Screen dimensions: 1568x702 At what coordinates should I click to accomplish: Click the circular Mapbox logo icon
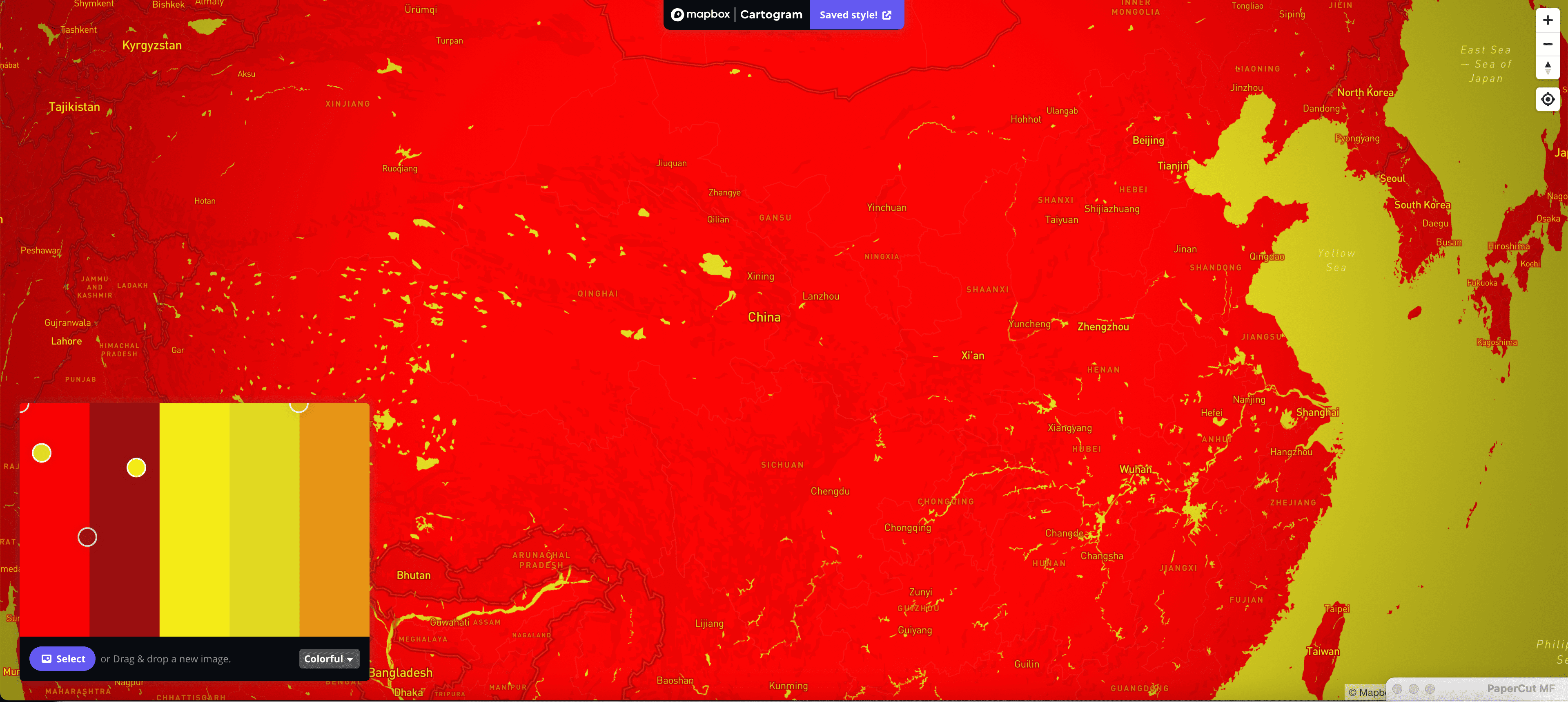tap(677, 14)
